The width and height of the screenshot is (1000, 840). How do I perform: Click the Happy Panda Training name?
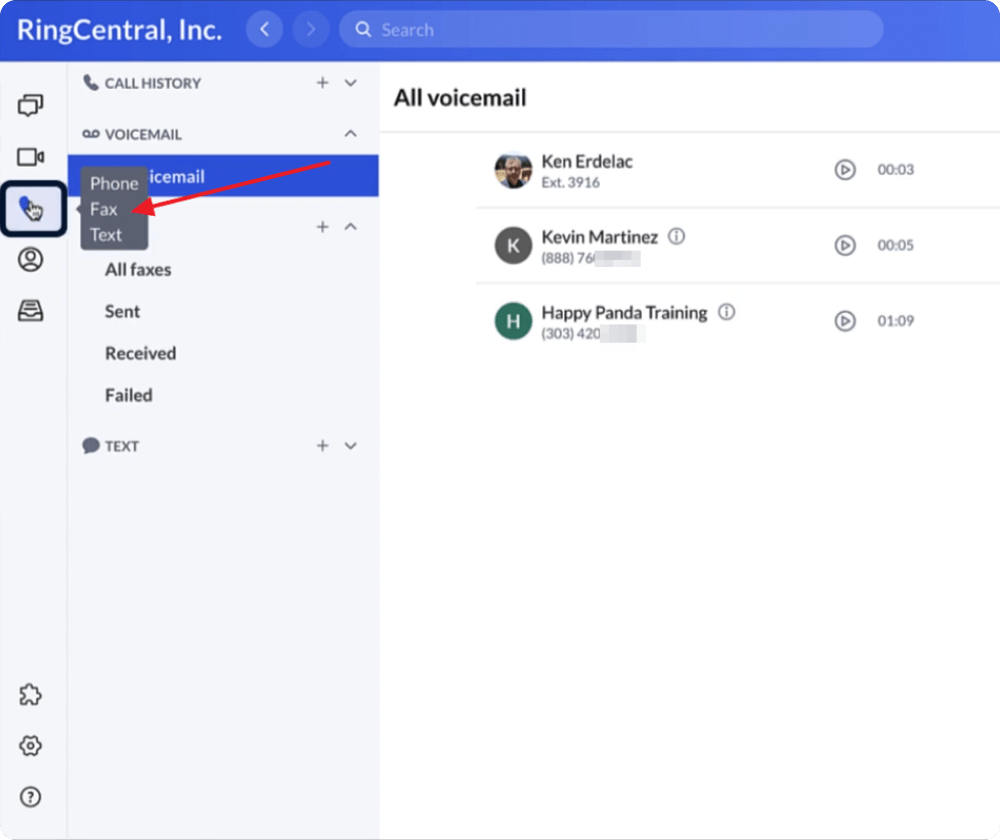coord(624,313)
